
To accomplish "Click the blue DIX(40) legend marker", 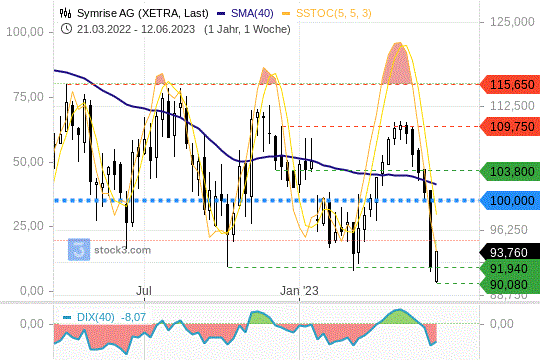I will click(x=67, y=317).
